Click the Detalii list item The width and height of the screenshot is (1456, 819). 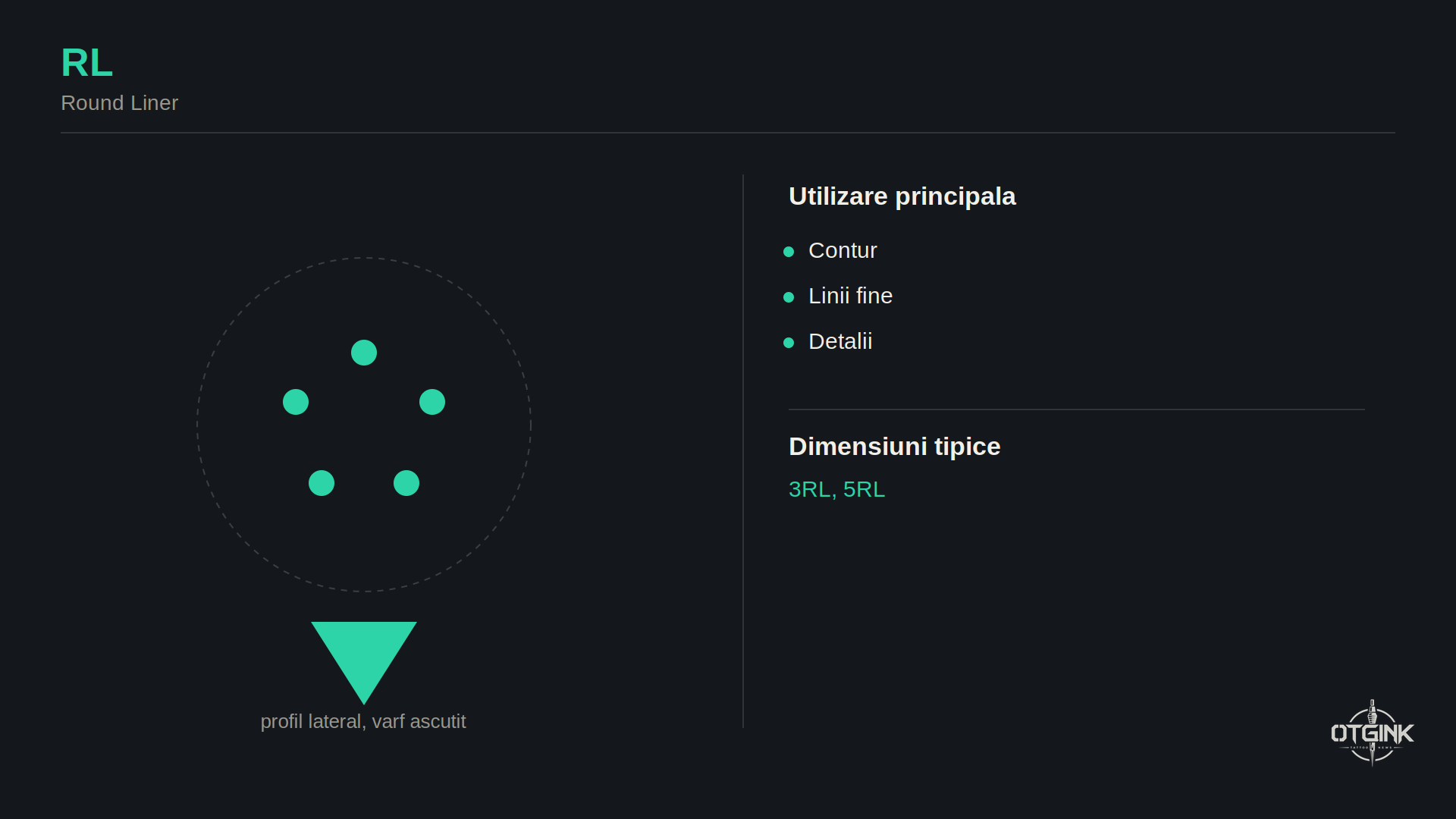pos(840,341)
